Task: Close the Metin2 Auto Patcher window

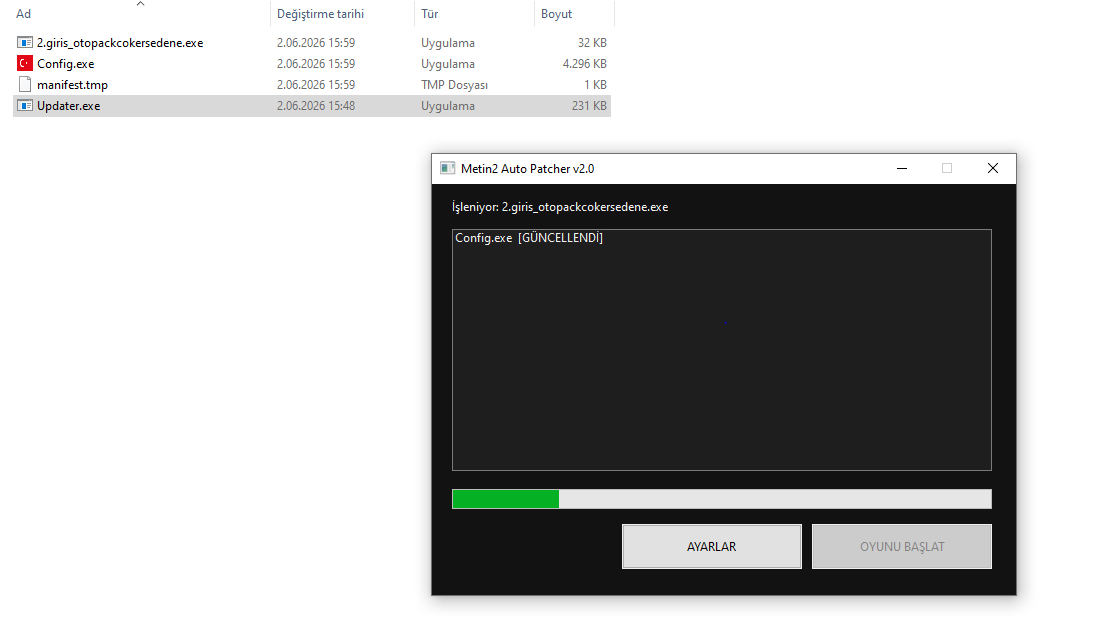Action: pos(993,168)
